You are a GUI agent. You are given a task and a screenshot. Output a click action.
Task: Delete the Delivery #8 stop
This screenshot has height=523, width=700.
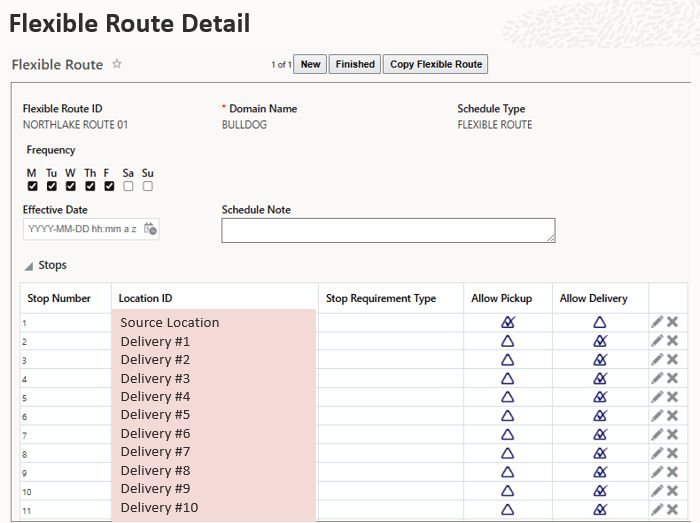pos(672,472)
